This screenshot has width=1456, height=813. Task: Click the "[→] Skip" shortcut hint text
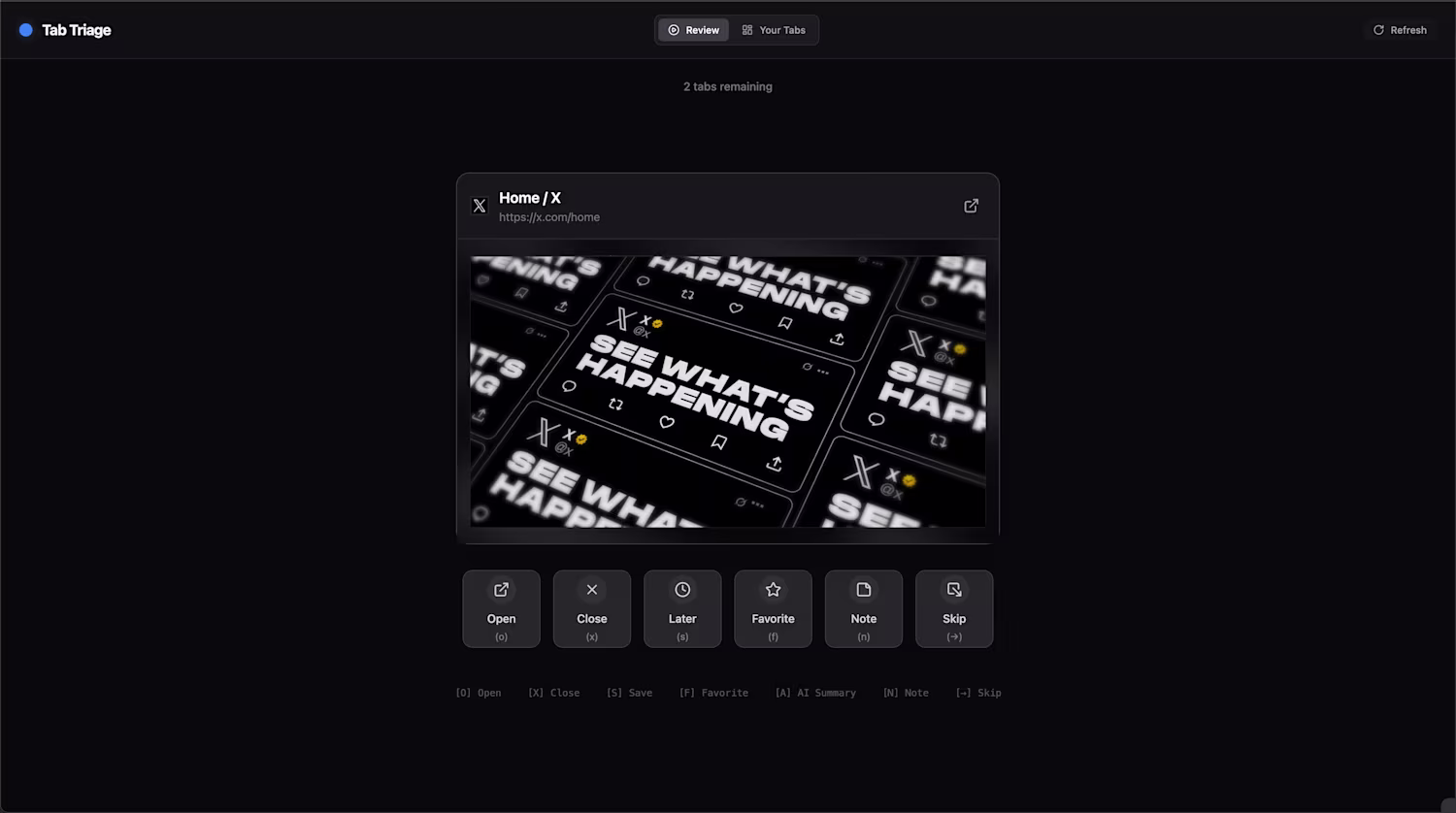pyautogui.click(x=978, y=693)
